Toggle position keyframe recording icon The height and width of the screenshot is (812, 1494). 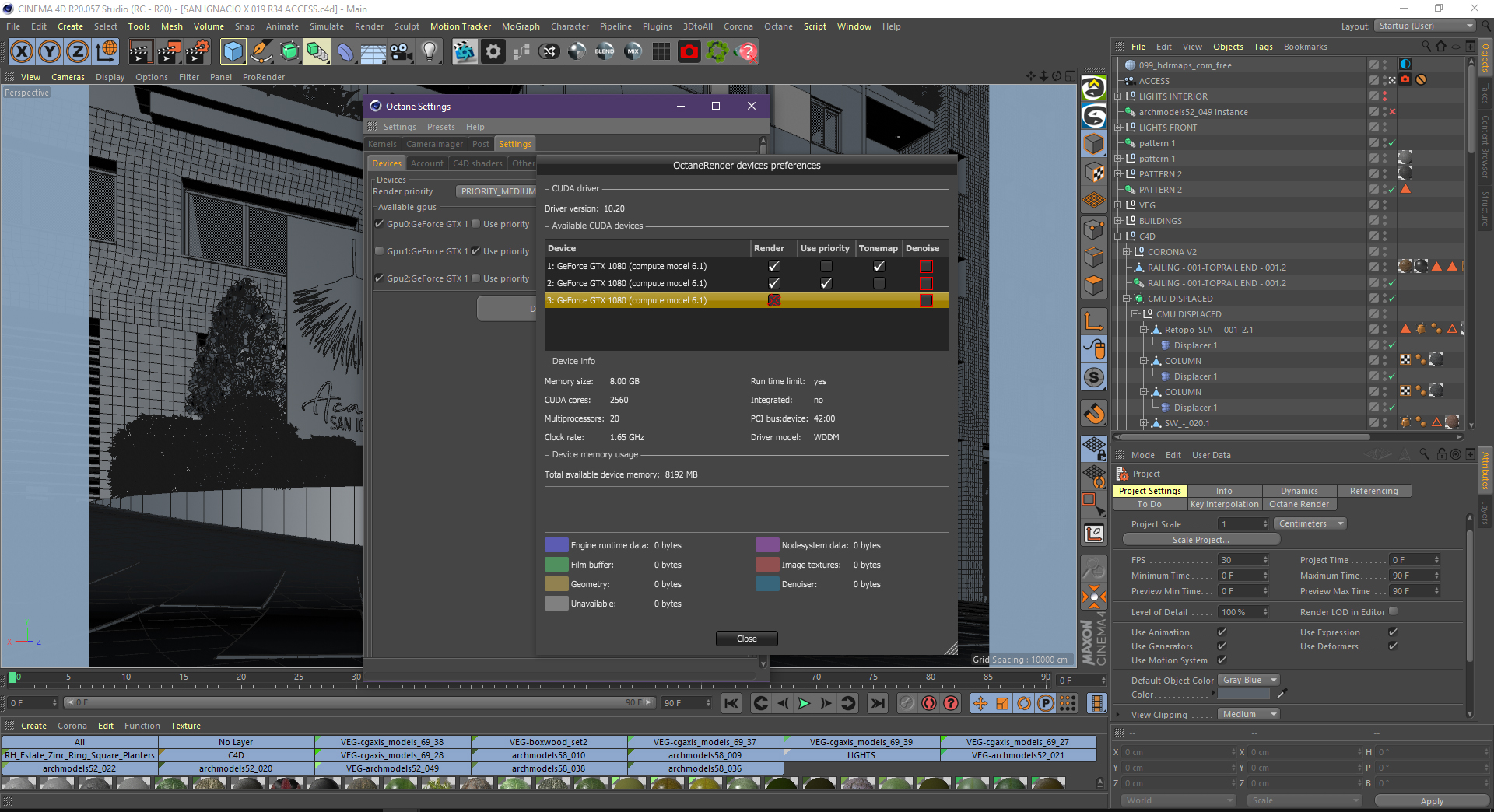point(980,703)
